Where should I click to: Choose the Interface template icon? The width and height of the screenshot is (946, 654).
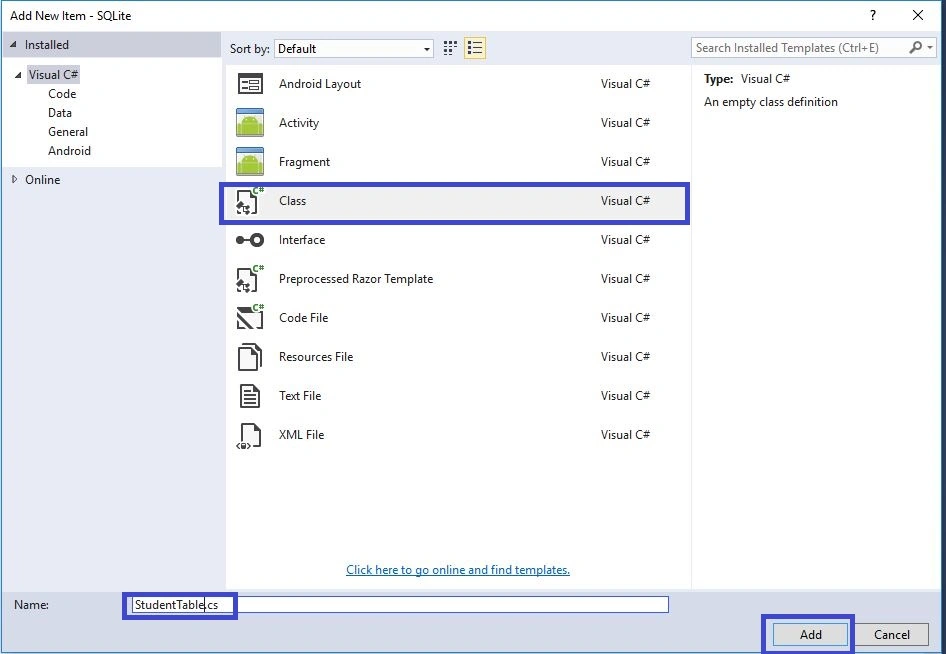[x=250, y=240]
